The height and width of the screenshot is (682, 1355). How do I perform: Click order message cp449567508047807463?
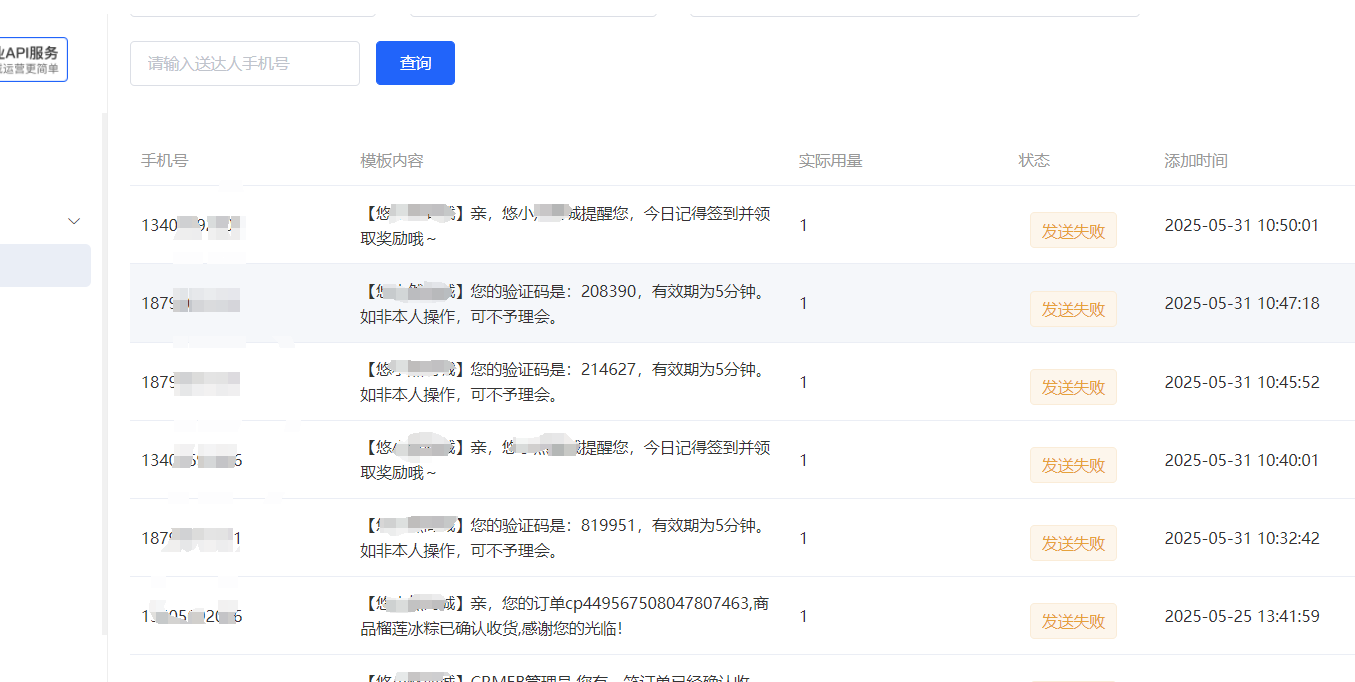[565, 616]
